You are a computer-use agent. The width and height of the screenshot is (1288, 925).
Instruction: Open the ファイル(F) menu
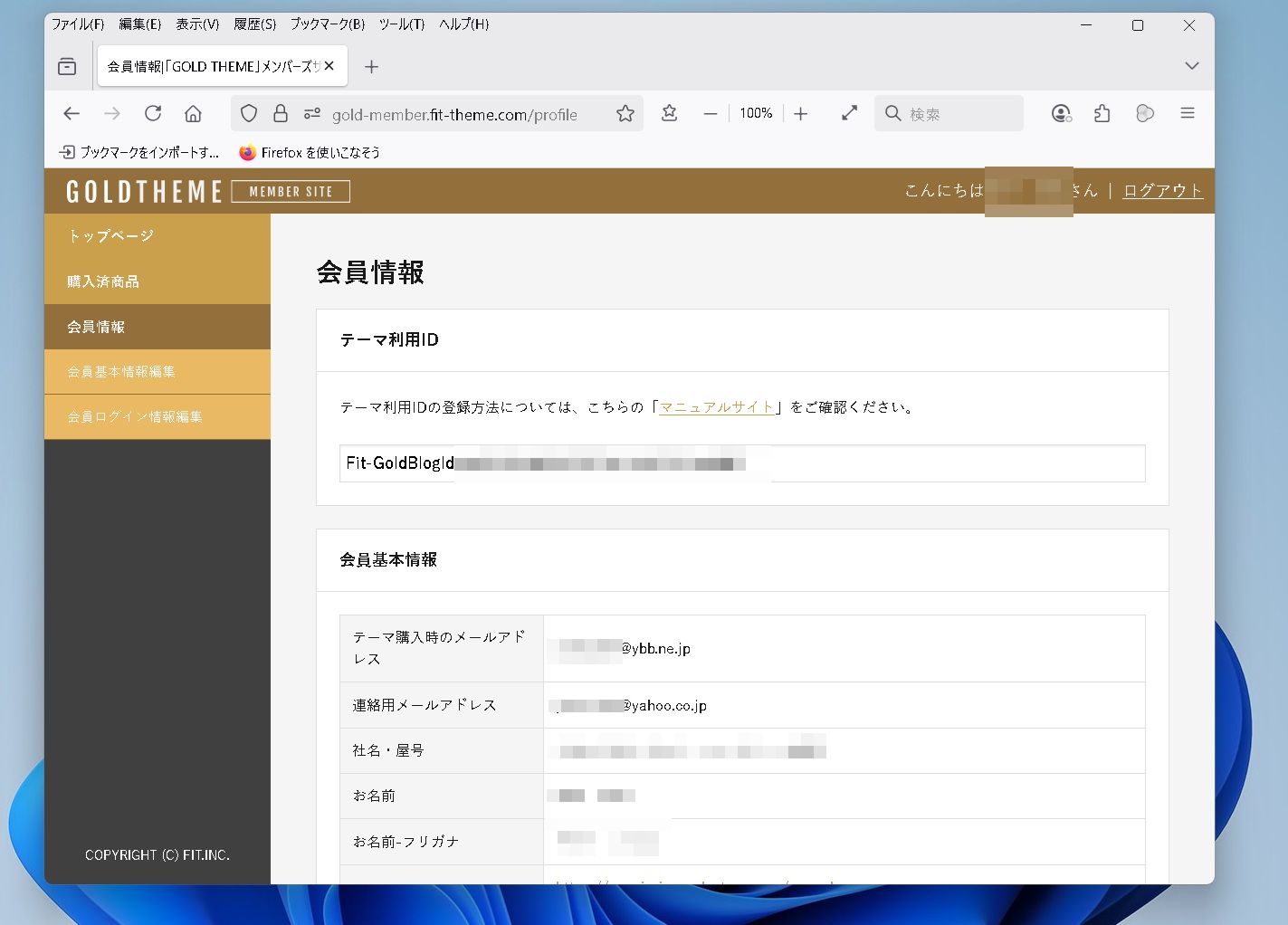pos(78,24)
